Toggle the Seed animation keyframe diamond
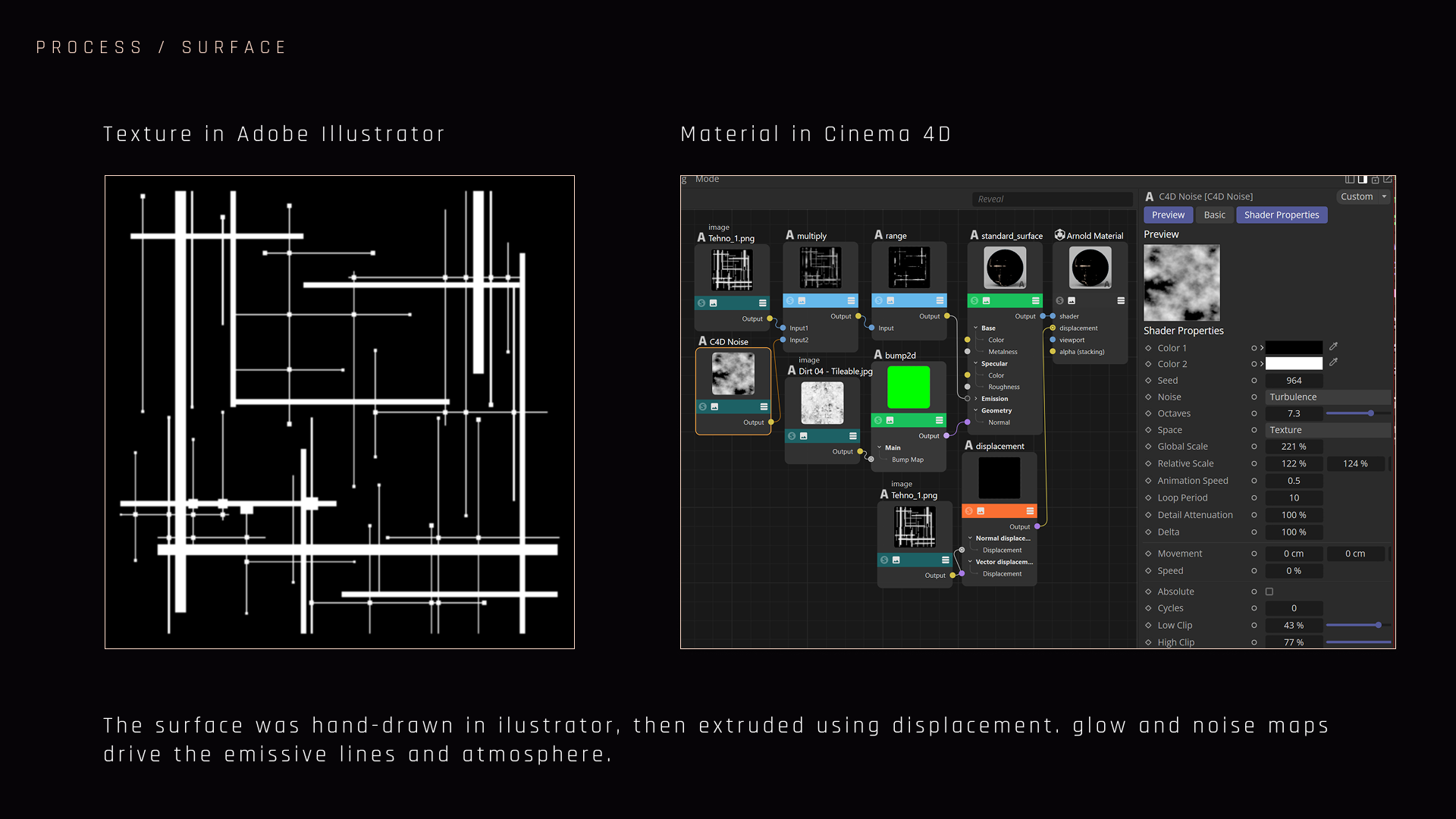This screenshot has width=1456, height=819. 1148,381
